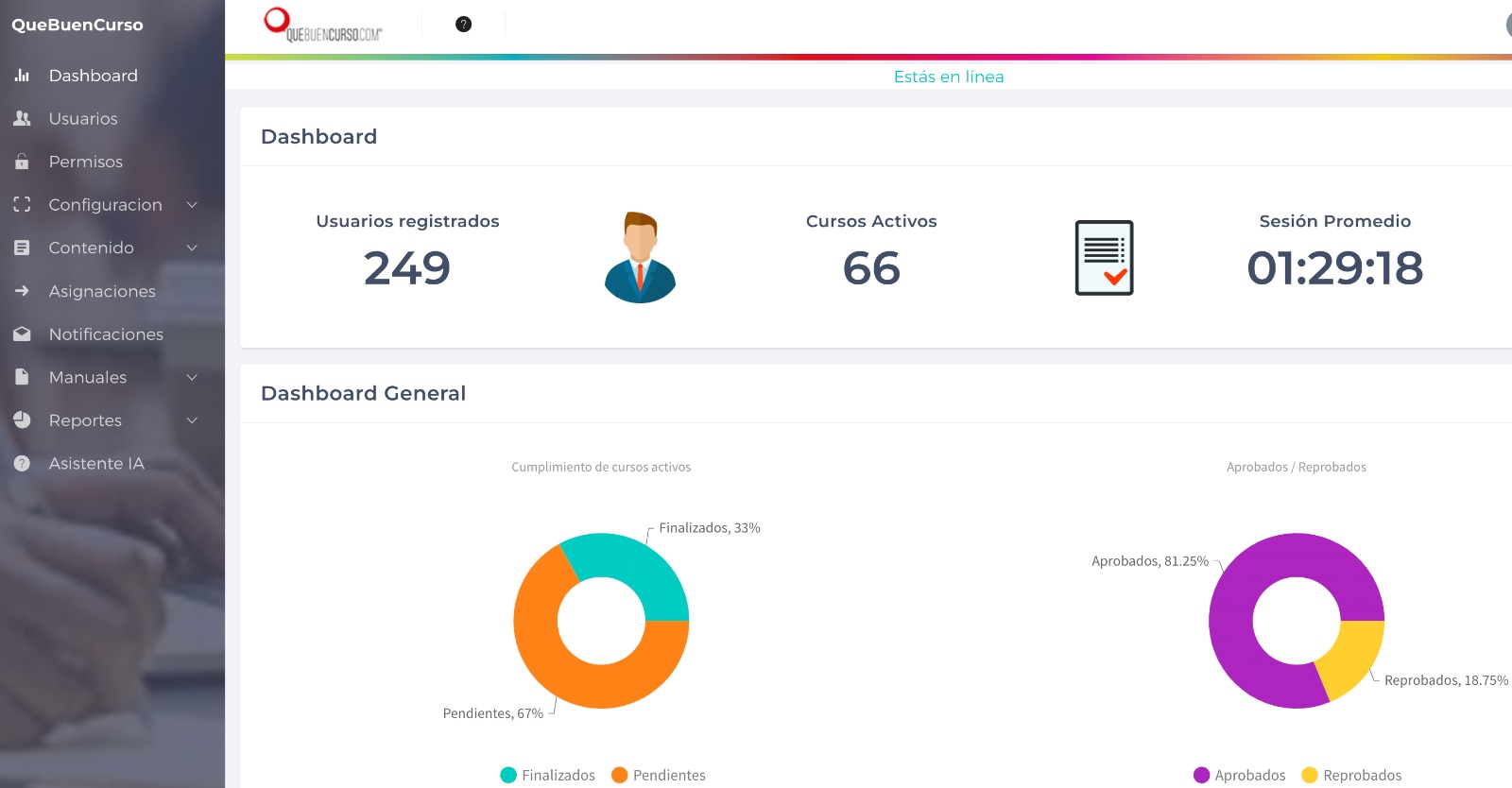Open the Asistente IA menu item
Screen dimensions: 1512x788
pyautogui.click(x=96, y=464)
